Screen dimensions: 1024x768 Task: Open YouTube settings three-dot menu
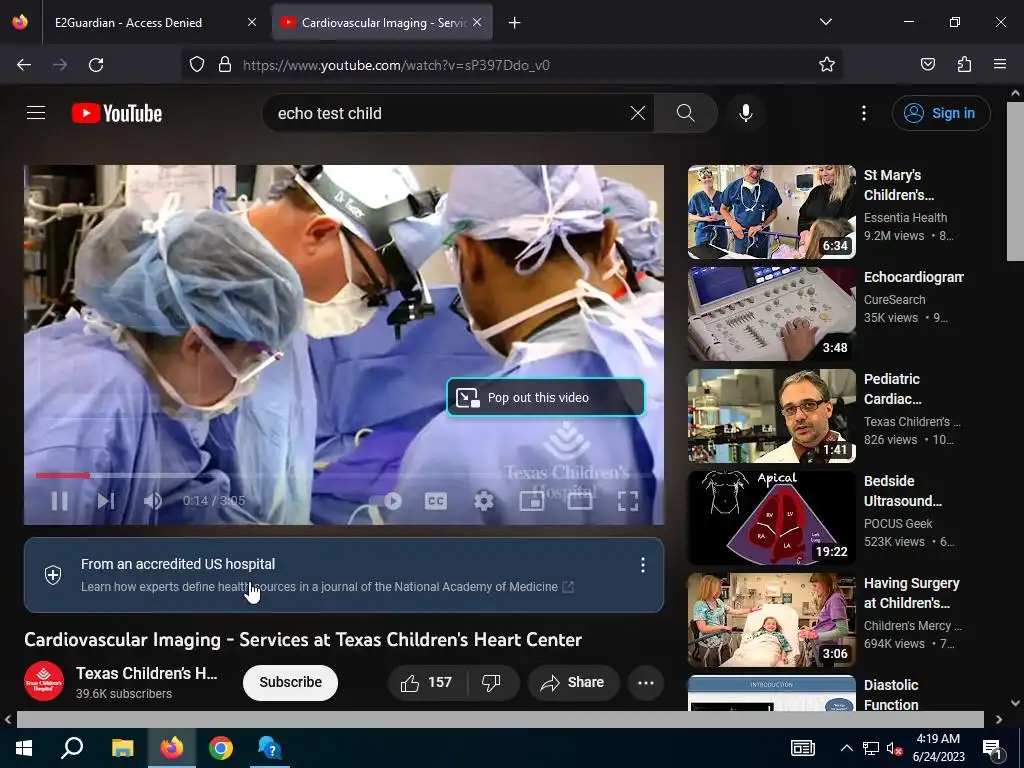tap(864, 113)
